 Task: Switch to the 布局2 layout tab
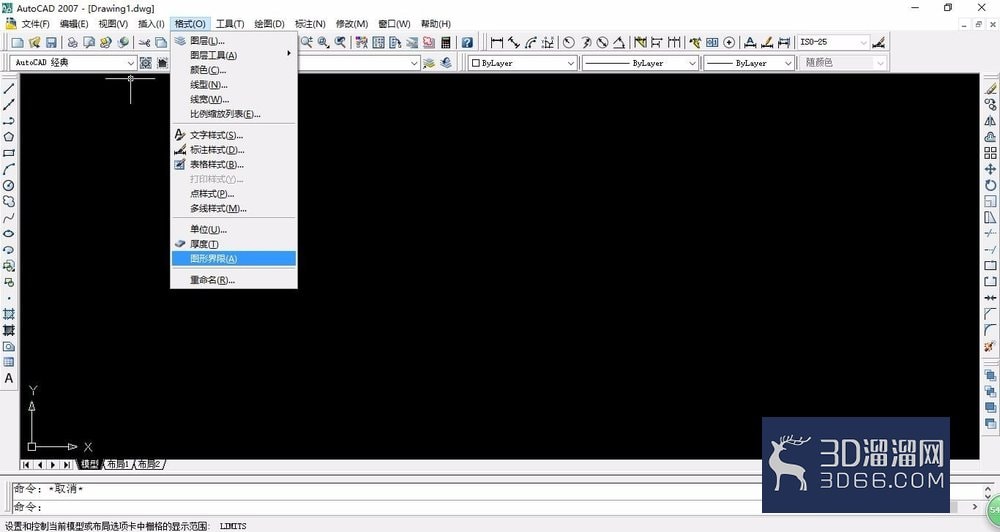pos(149,464)
